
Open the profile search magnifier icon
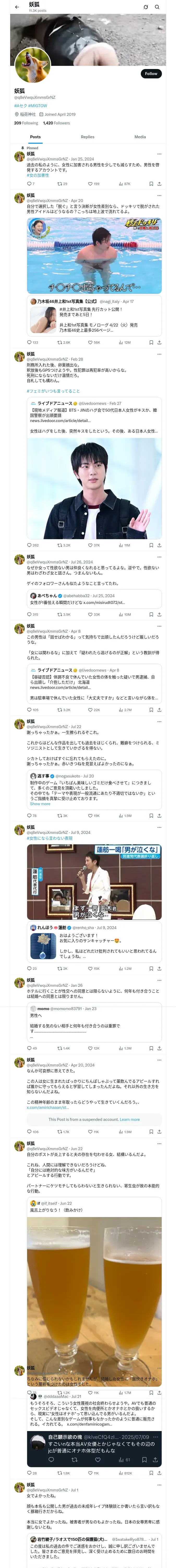[x=157, y=7]
